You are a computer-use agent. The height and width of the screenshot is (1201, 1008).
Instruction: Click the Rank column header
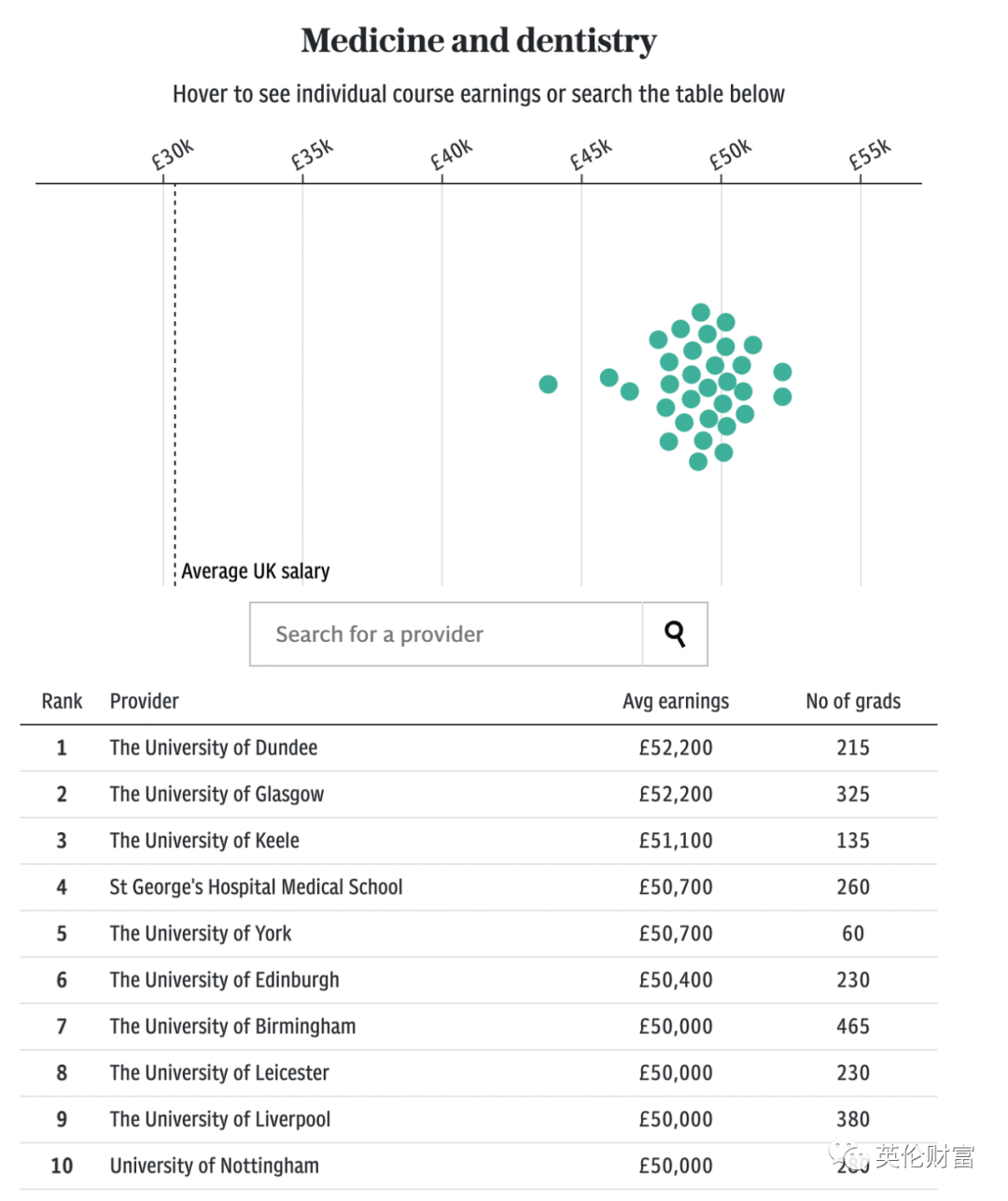click(x=61, y=701)
